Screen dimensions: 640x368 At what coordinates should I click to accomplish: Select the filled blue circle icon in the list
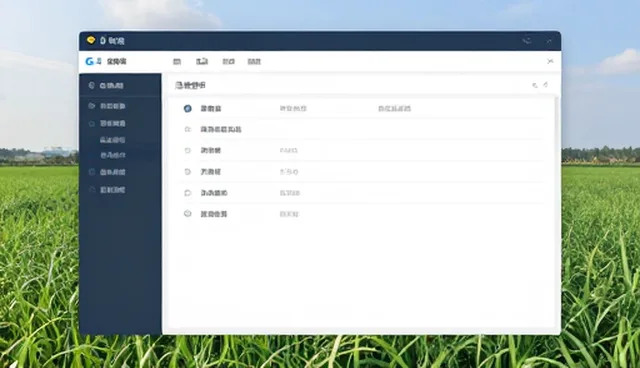tap(188, 109)
